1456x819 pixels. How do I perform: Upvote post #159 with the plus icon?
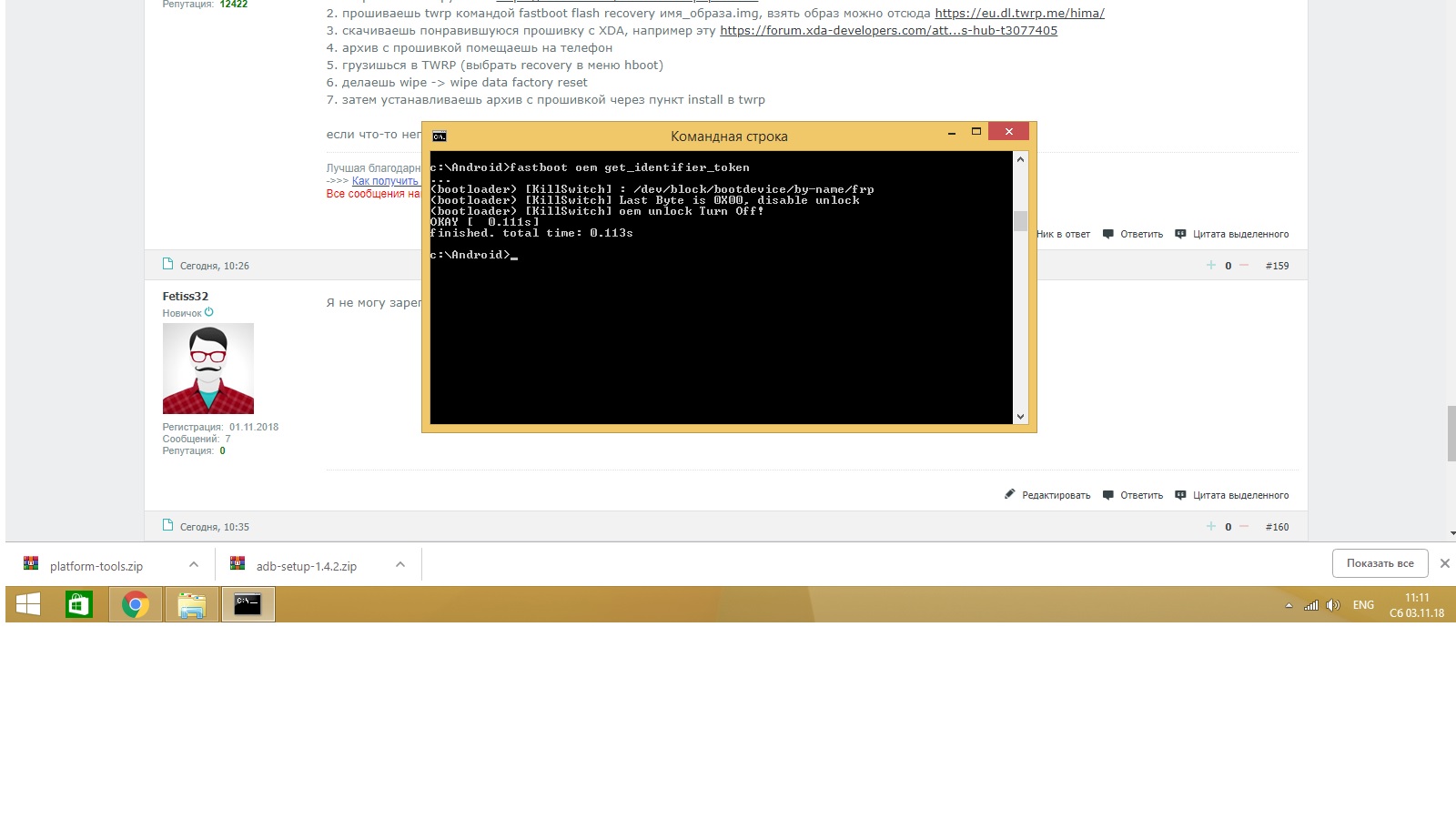tap(1211, 265)
